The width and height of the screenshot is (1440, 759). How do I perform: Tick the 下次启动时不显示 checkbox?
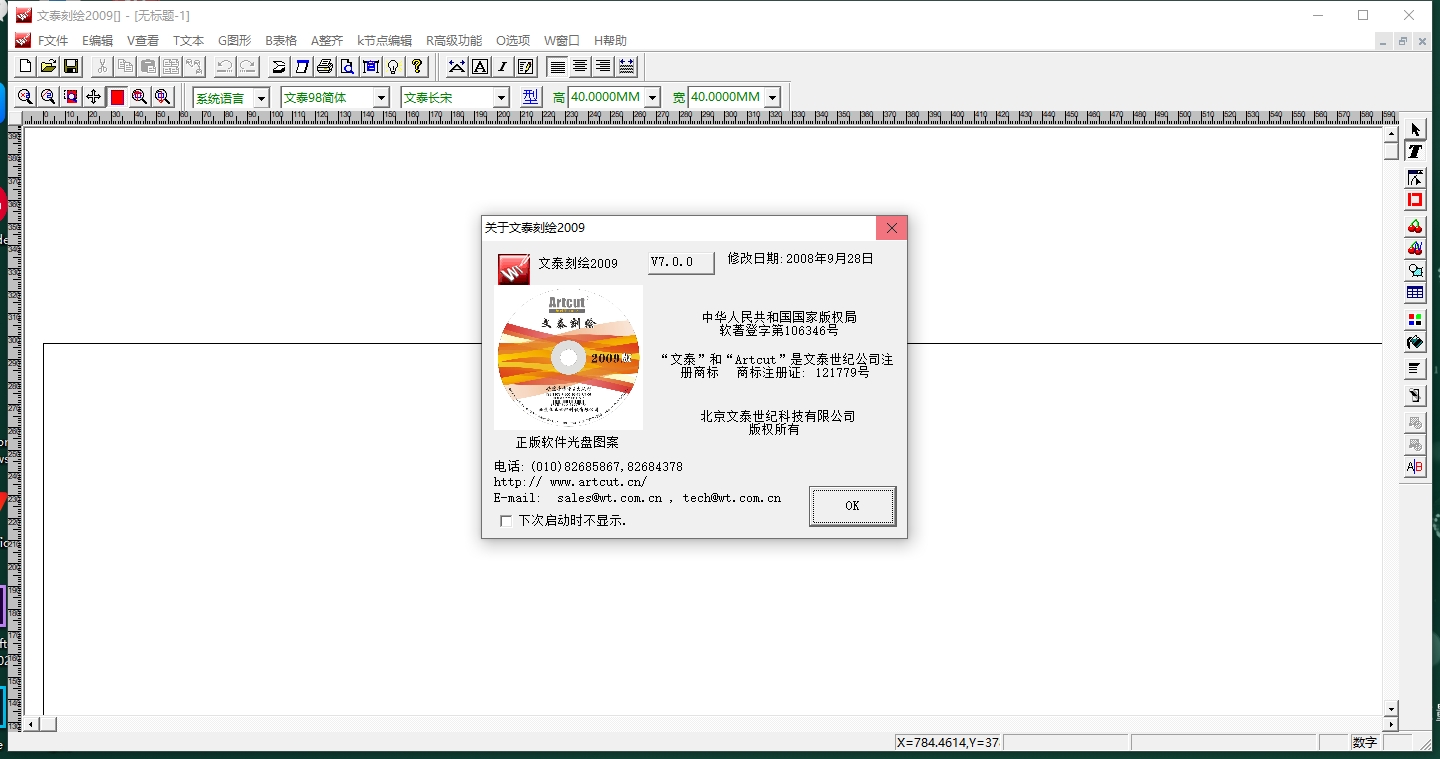(506, 521)
